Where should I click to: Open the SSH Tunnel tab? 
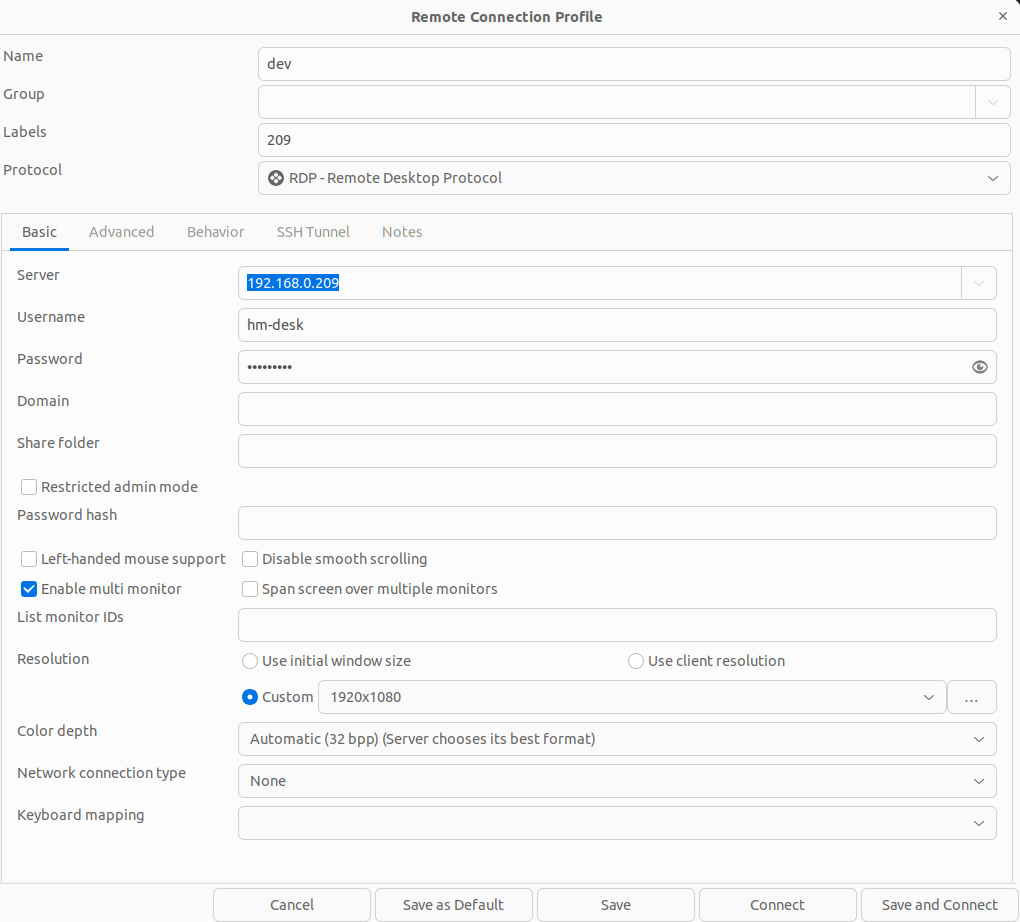click(x=313, y=232)
